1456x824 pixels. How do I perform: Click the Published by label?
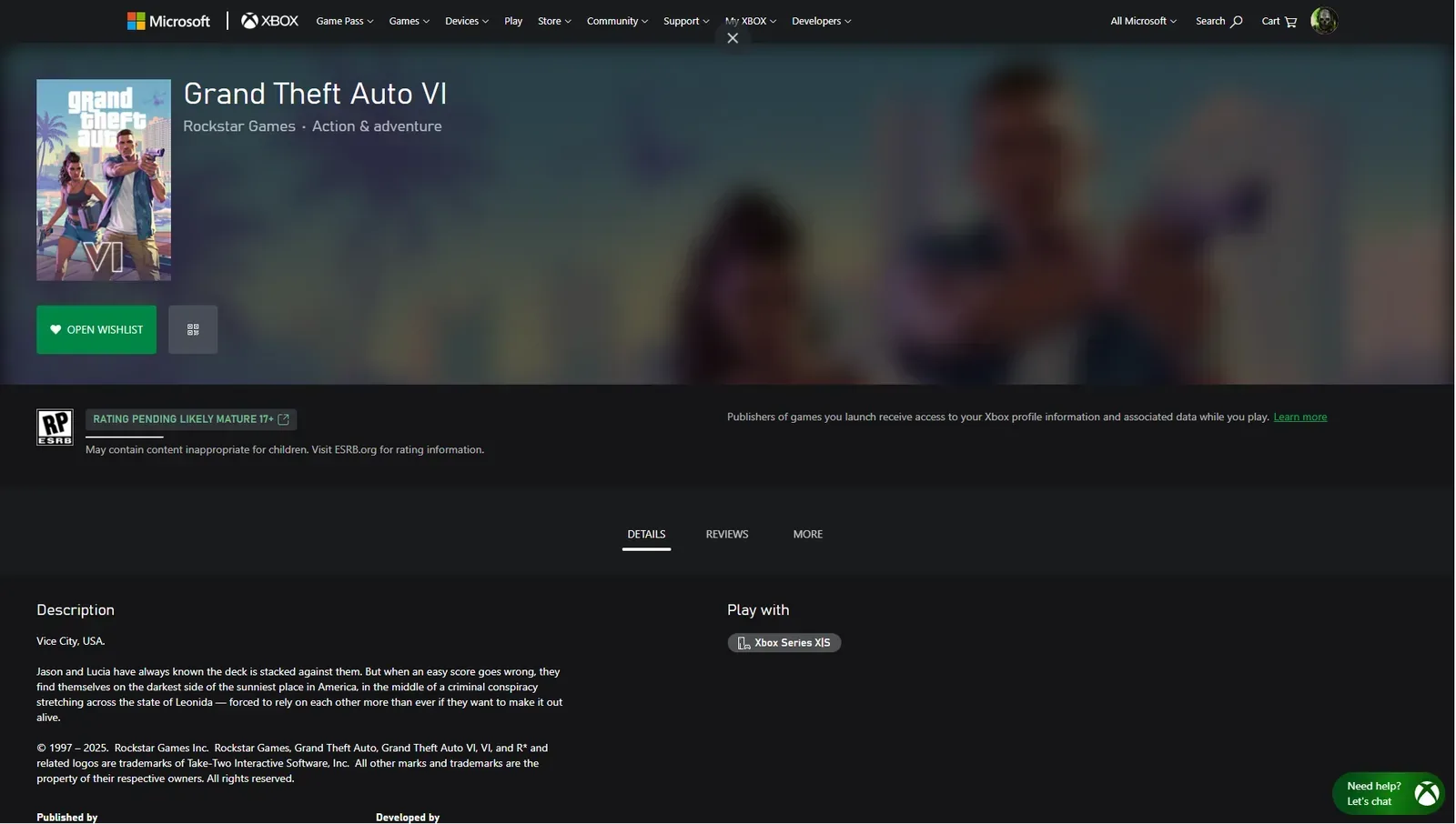coord(67,818)
